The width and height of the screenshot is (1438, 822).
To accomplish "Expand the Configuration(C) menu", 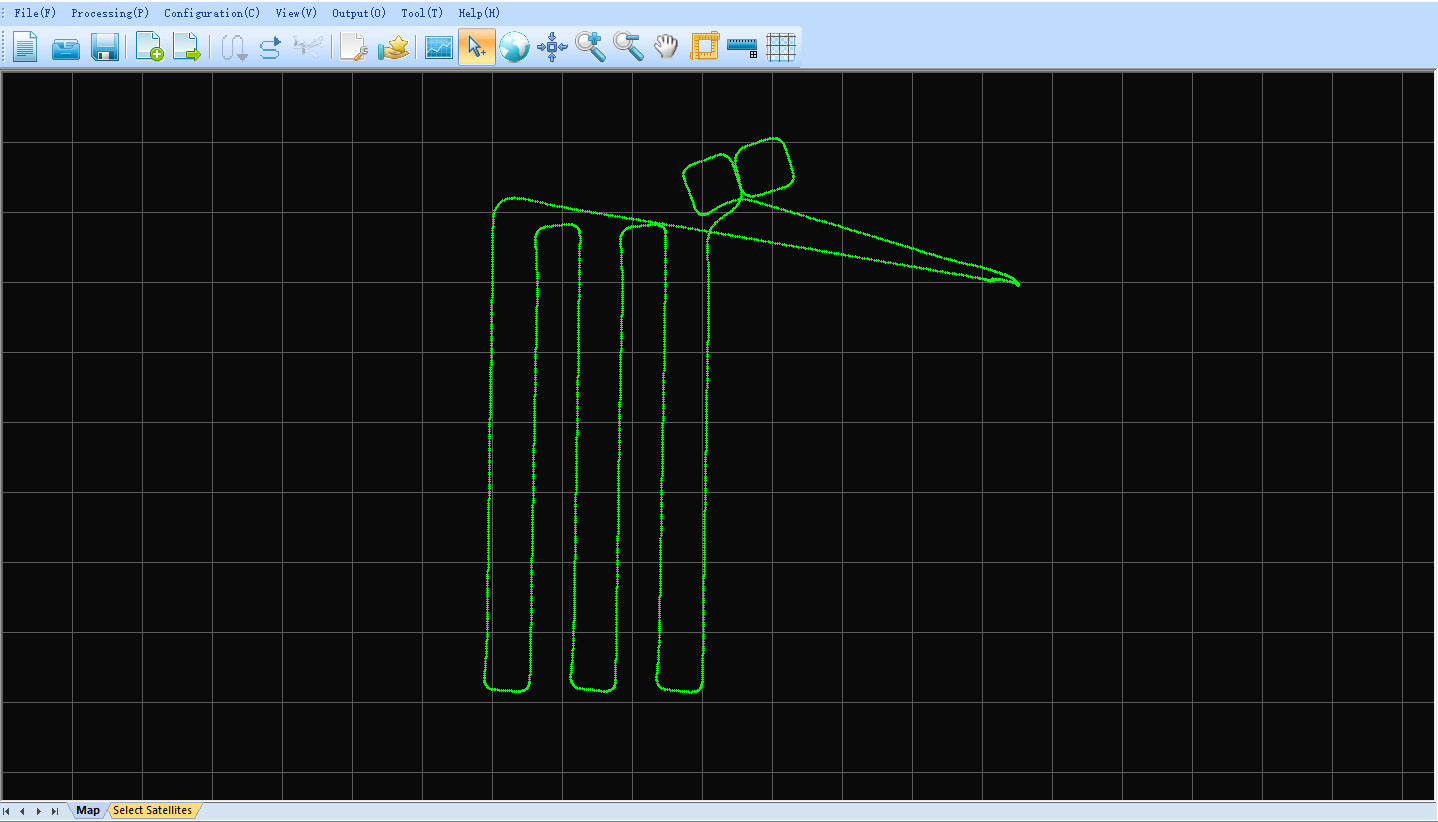I will (212, 13).
